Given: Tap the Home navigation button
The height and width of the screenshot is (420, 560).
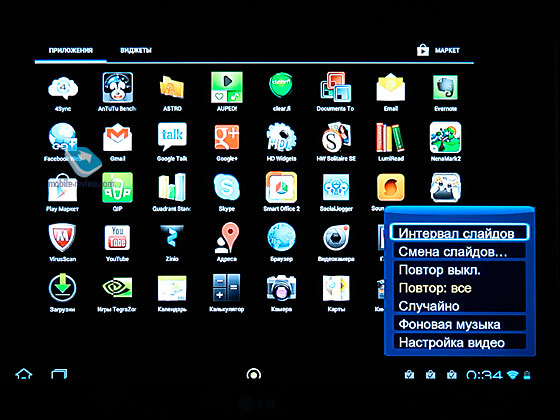Looking at the screenshot, I should 24,374.
